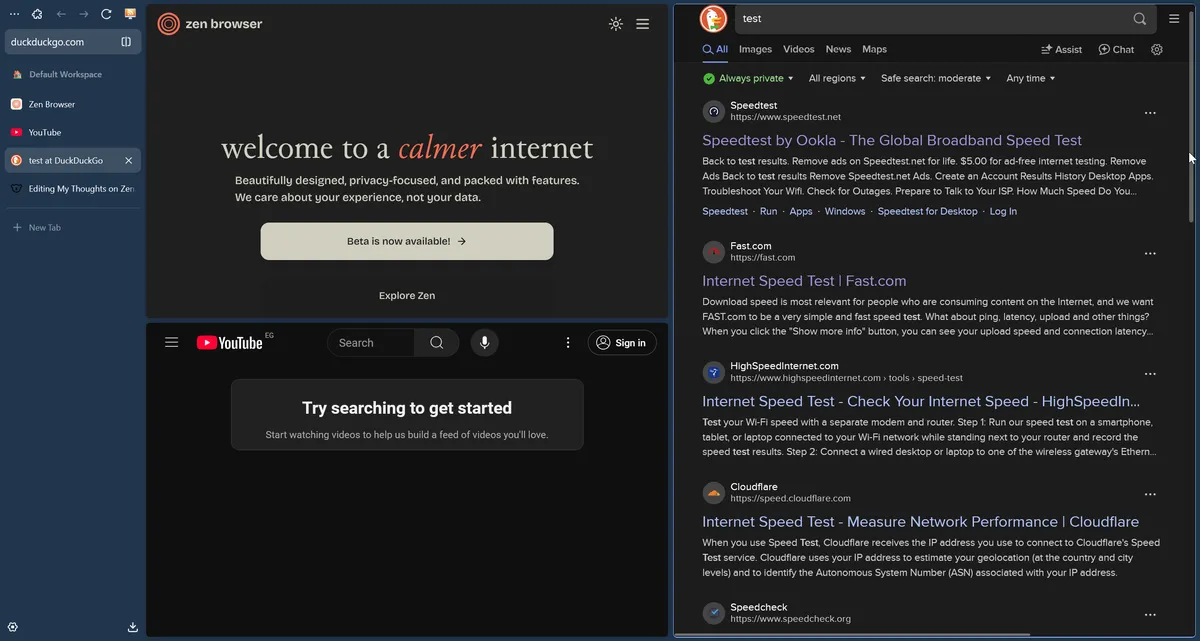This screenshot has height=641, width=1200.
Task: Click the Windows sitelink under Speedtest
Action: 845,211
